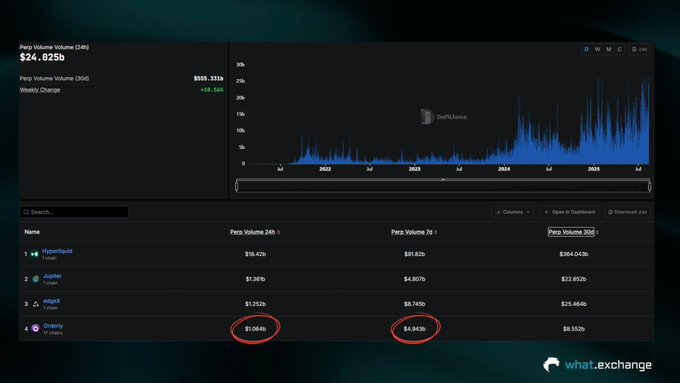
Task: Click the what.exchange bird logo
Action: (551, 364)
